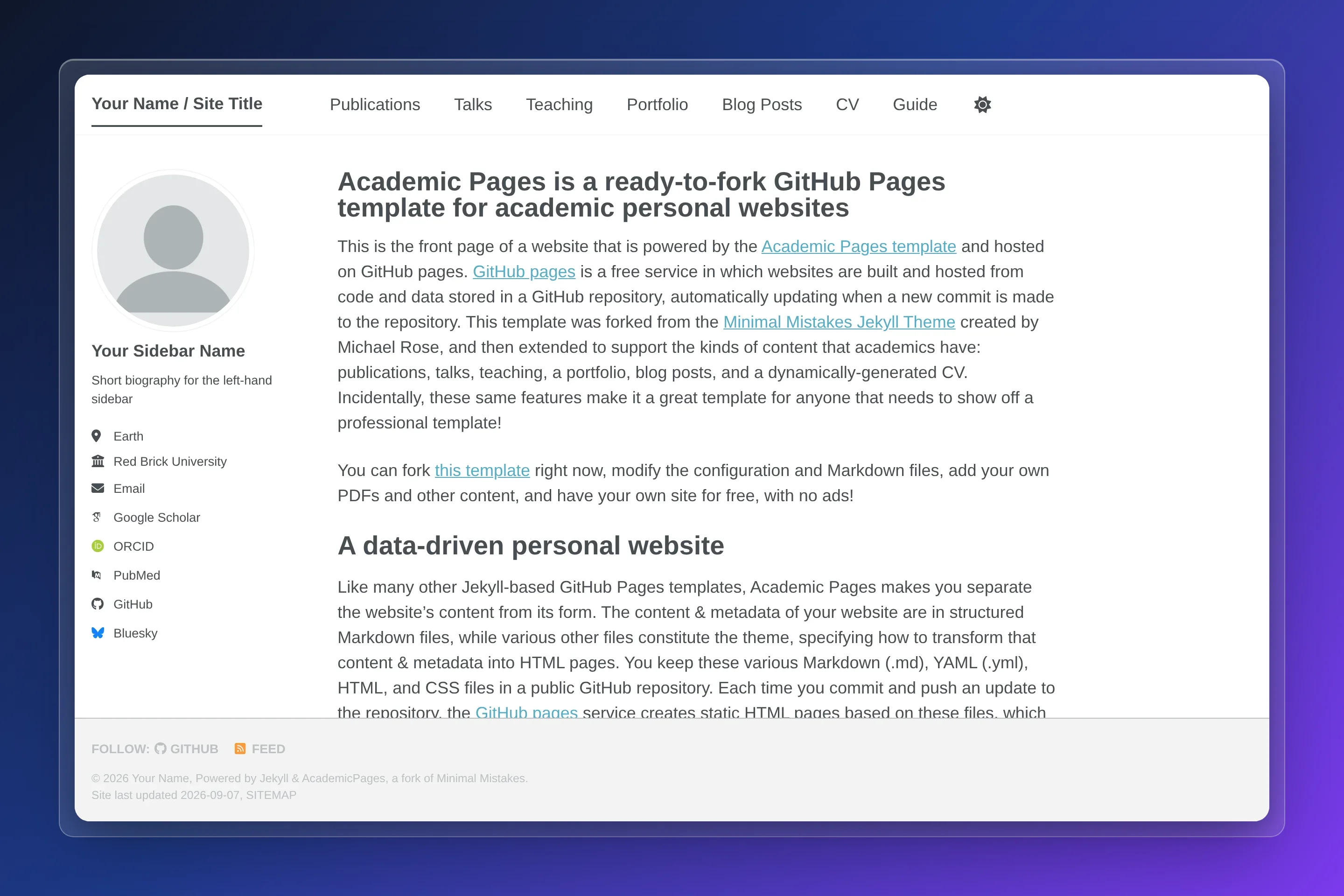1344x896 pixels.
Task: Click the Bluesky sidebar link text
Action: (x=135, y=633)
